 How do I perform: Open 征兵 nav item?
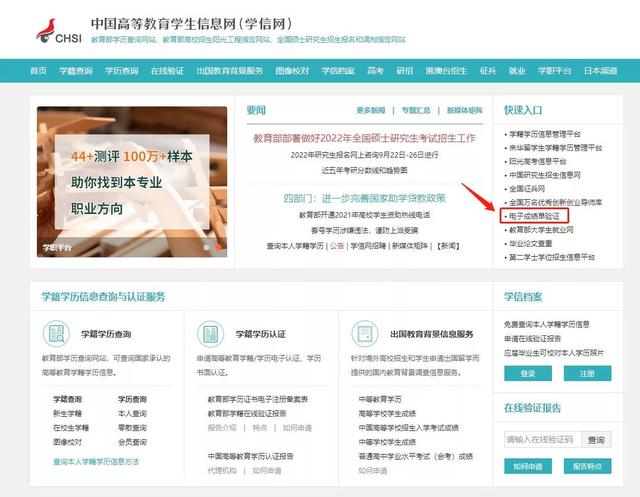pyautogui.click(x=488, y=71)
